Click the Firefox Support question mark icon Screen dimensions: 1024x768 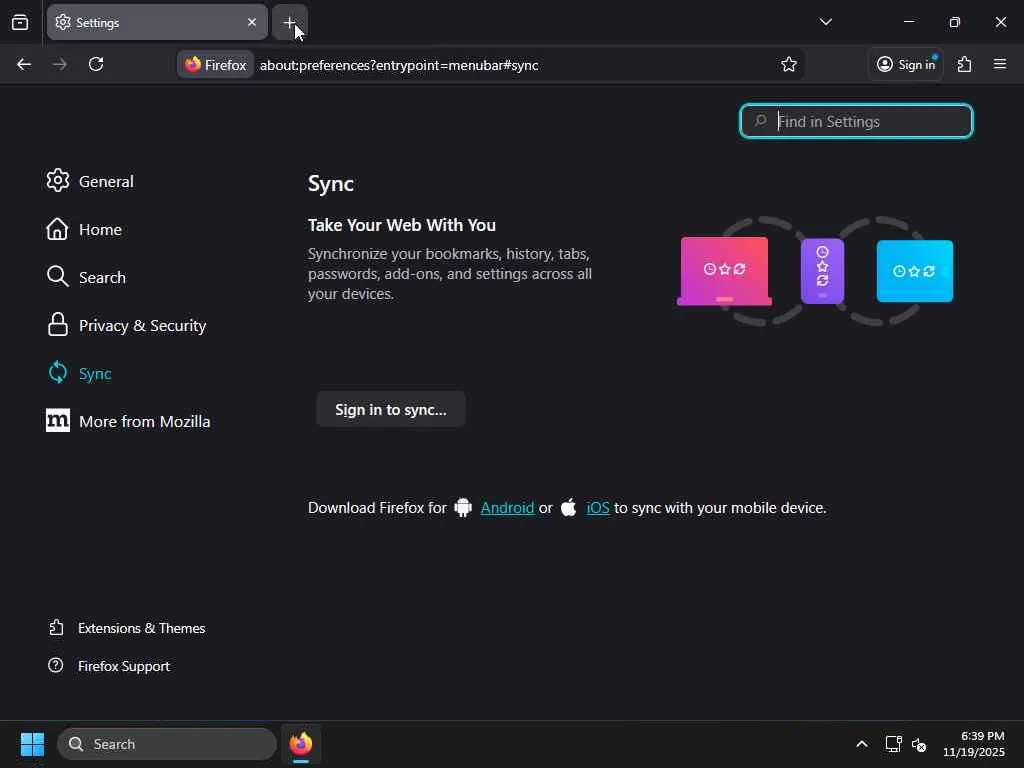[56, 665]
